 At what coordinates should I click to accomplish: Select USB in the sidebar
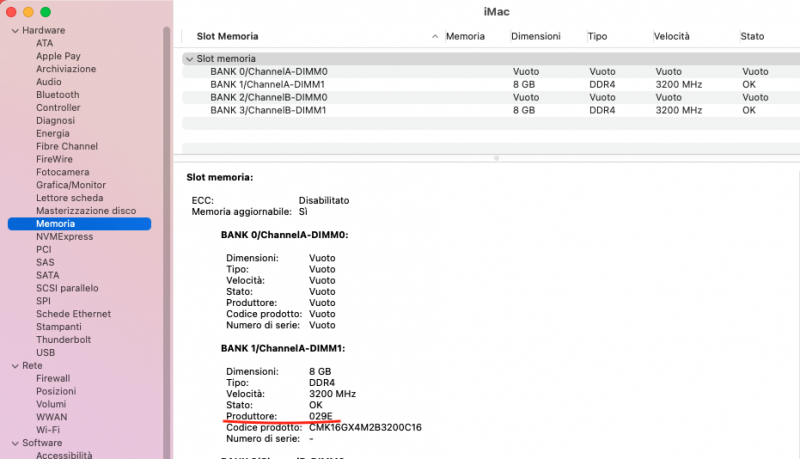tap(45, 353)
